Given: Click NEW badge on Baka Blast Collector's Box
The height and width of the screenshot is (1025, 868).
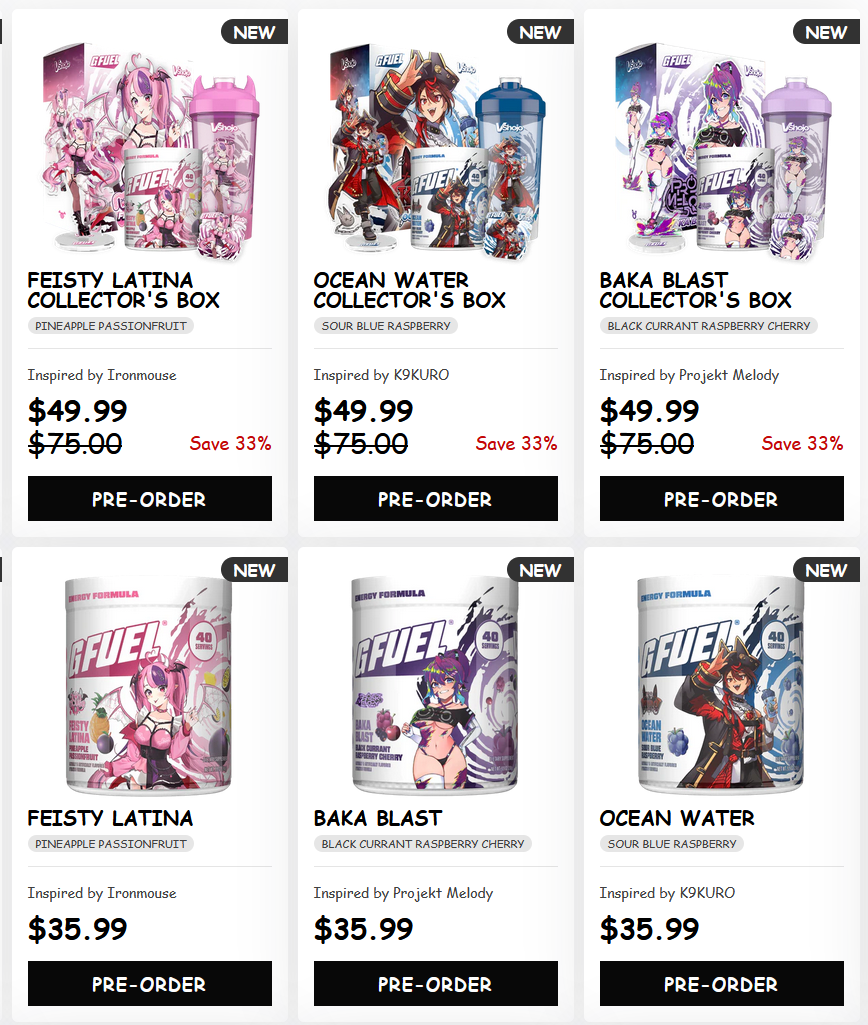Looking at the screenshot, I should [x=826, y=32].
